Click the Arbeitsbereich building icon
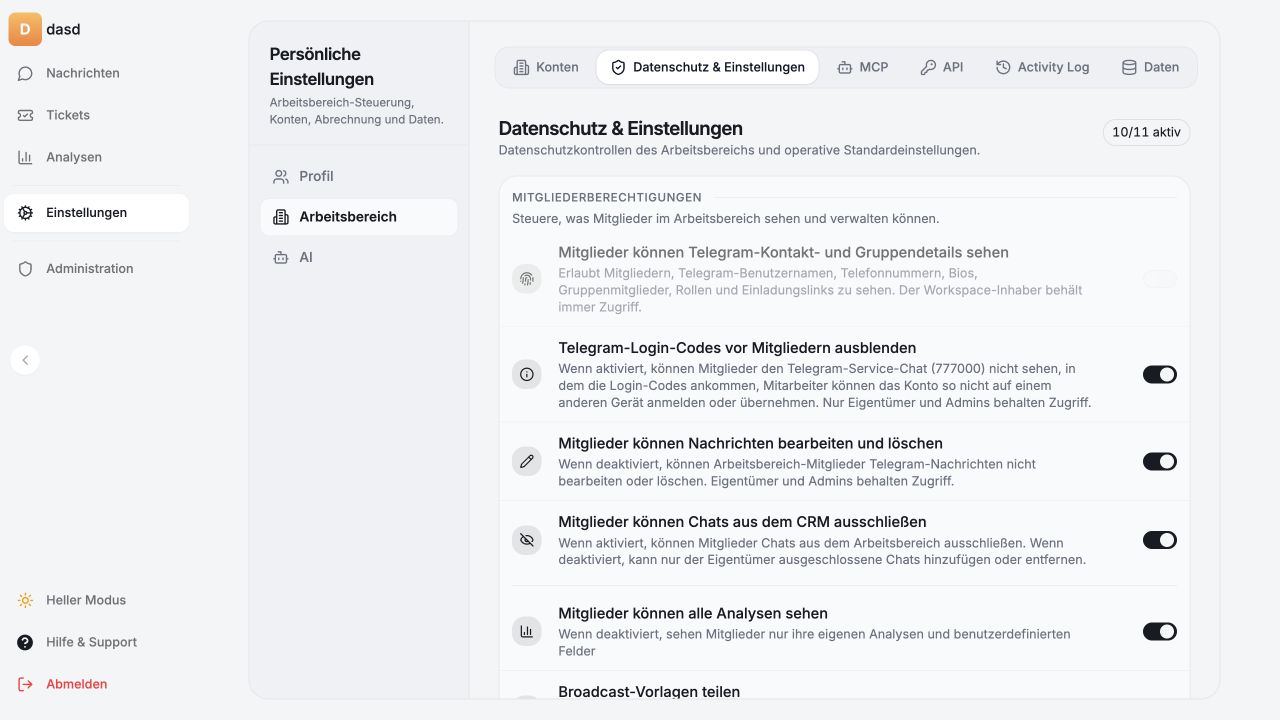Image resolution: width=1280 pixels, height=720 pixels. [281, 217]
